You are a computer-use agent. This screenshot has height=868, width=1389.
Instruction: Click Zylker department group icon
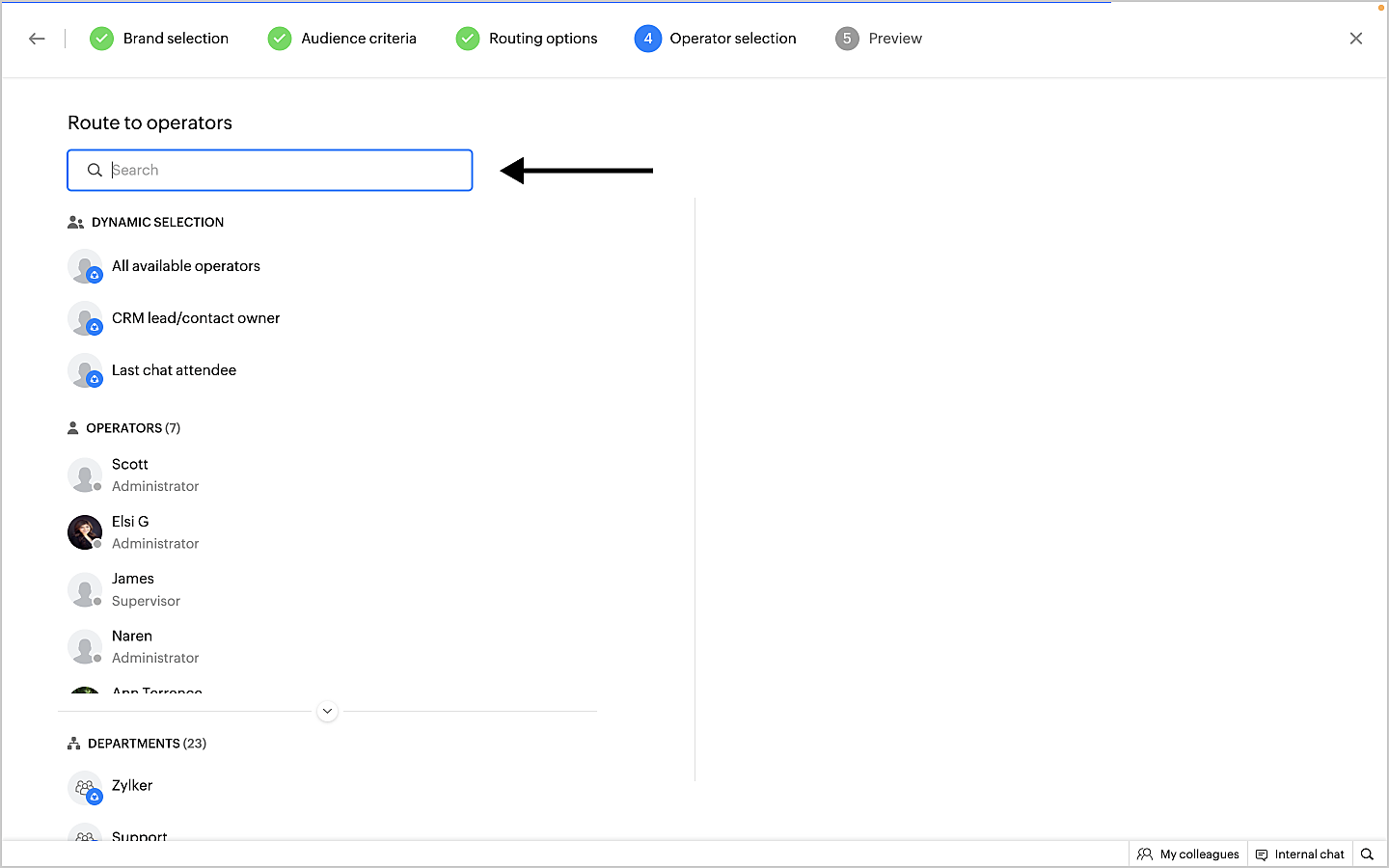coord(85,787)
